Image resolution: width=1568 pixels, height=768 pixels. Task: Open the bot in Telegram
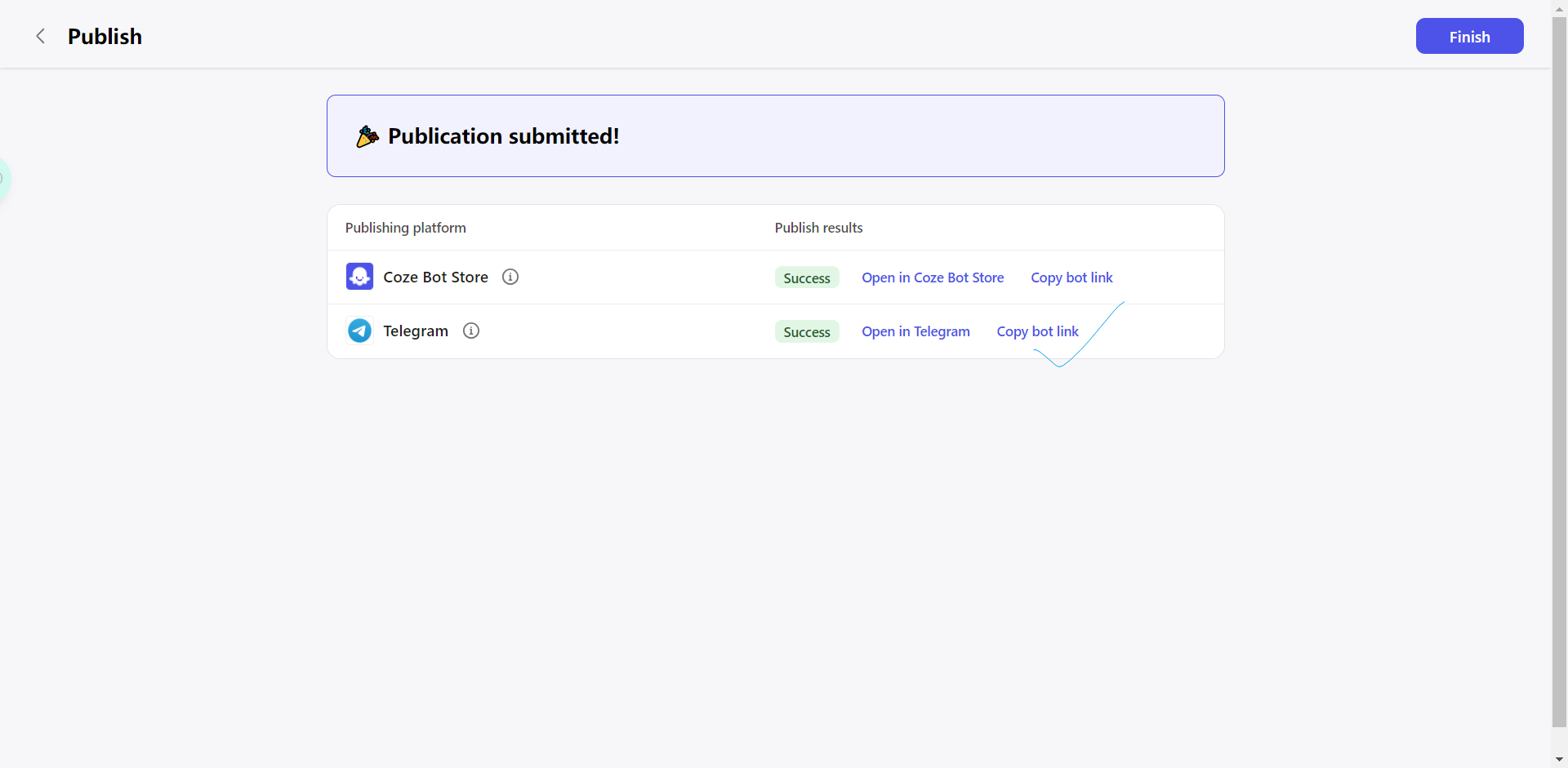click(x=915, y=331)
